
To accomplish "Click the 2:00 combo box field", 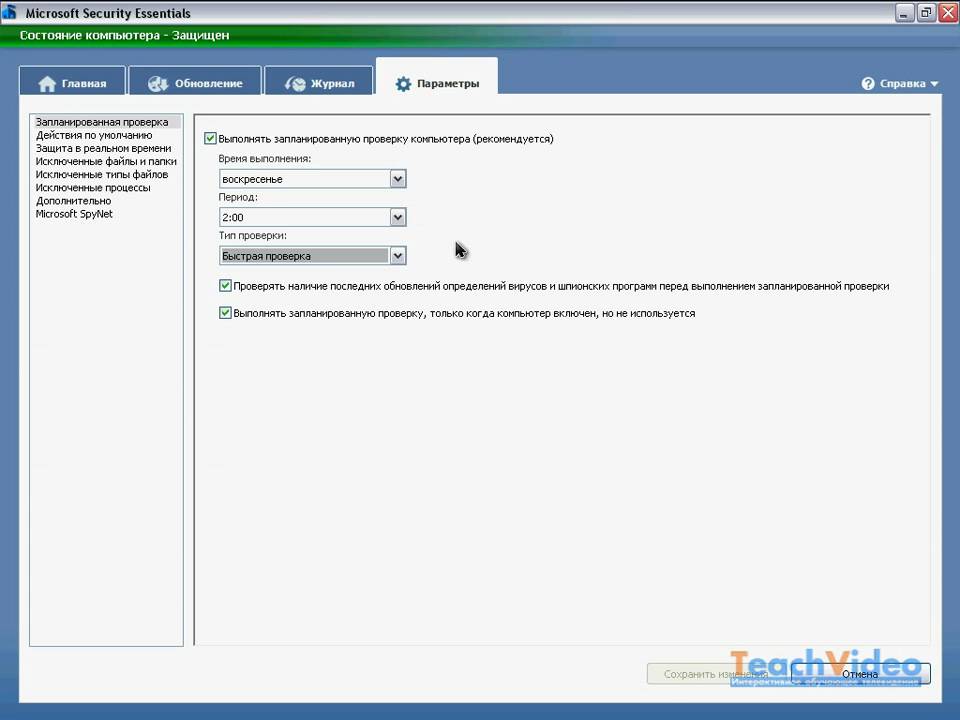I will (312, 217).
